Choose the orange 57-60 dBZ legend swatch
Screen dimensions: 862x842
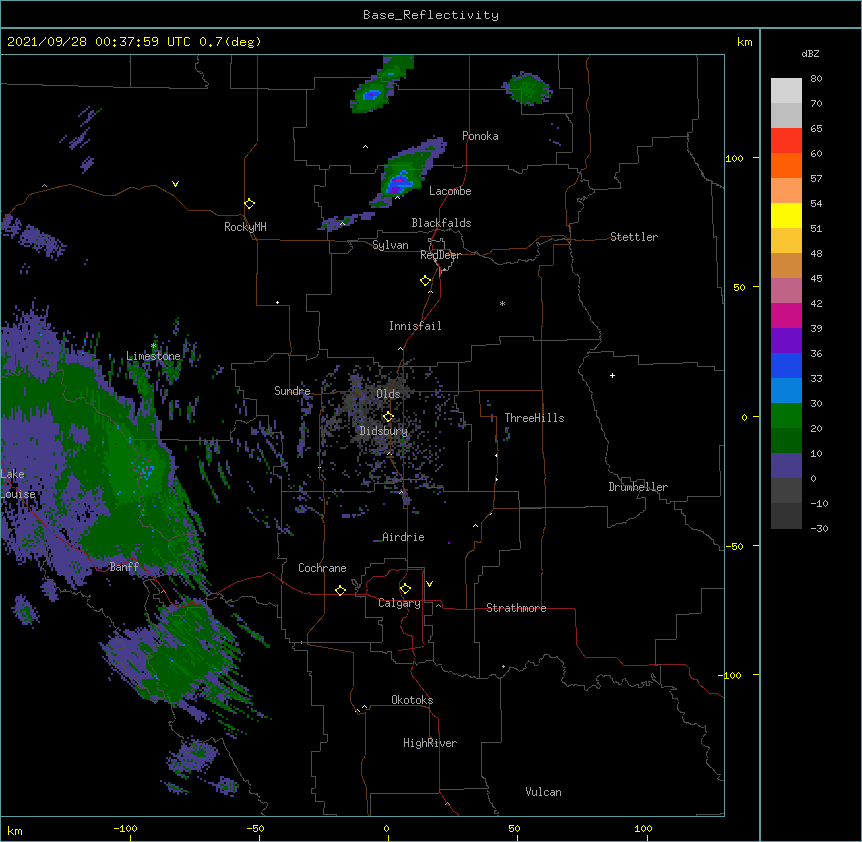786,165
